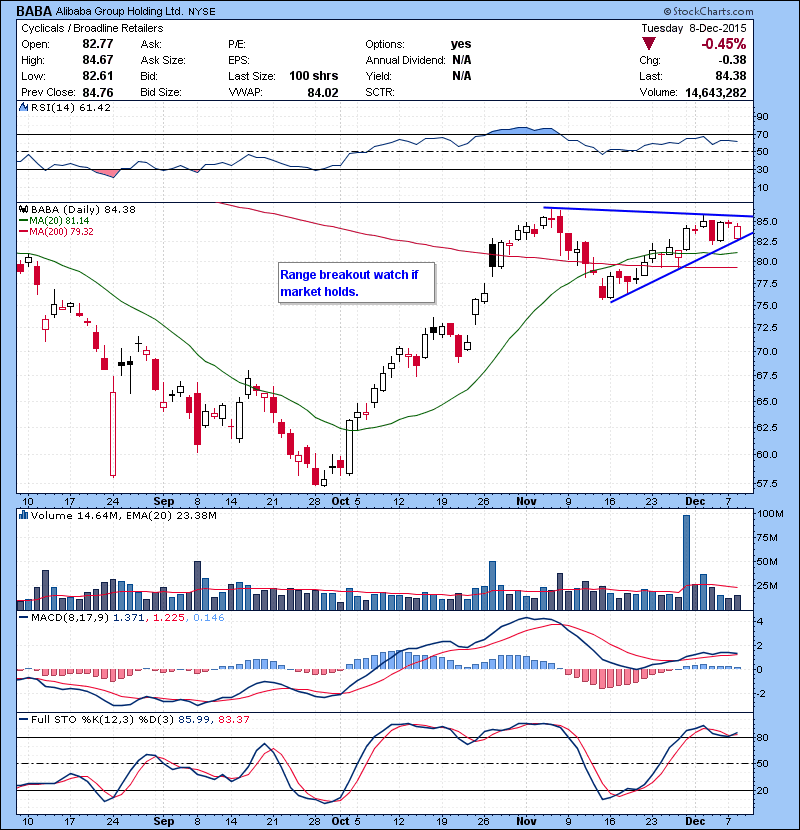Click the Alibaba Group Holding Ltd. company name
This screenshot has width=800, height=830.
coord(120,12)
